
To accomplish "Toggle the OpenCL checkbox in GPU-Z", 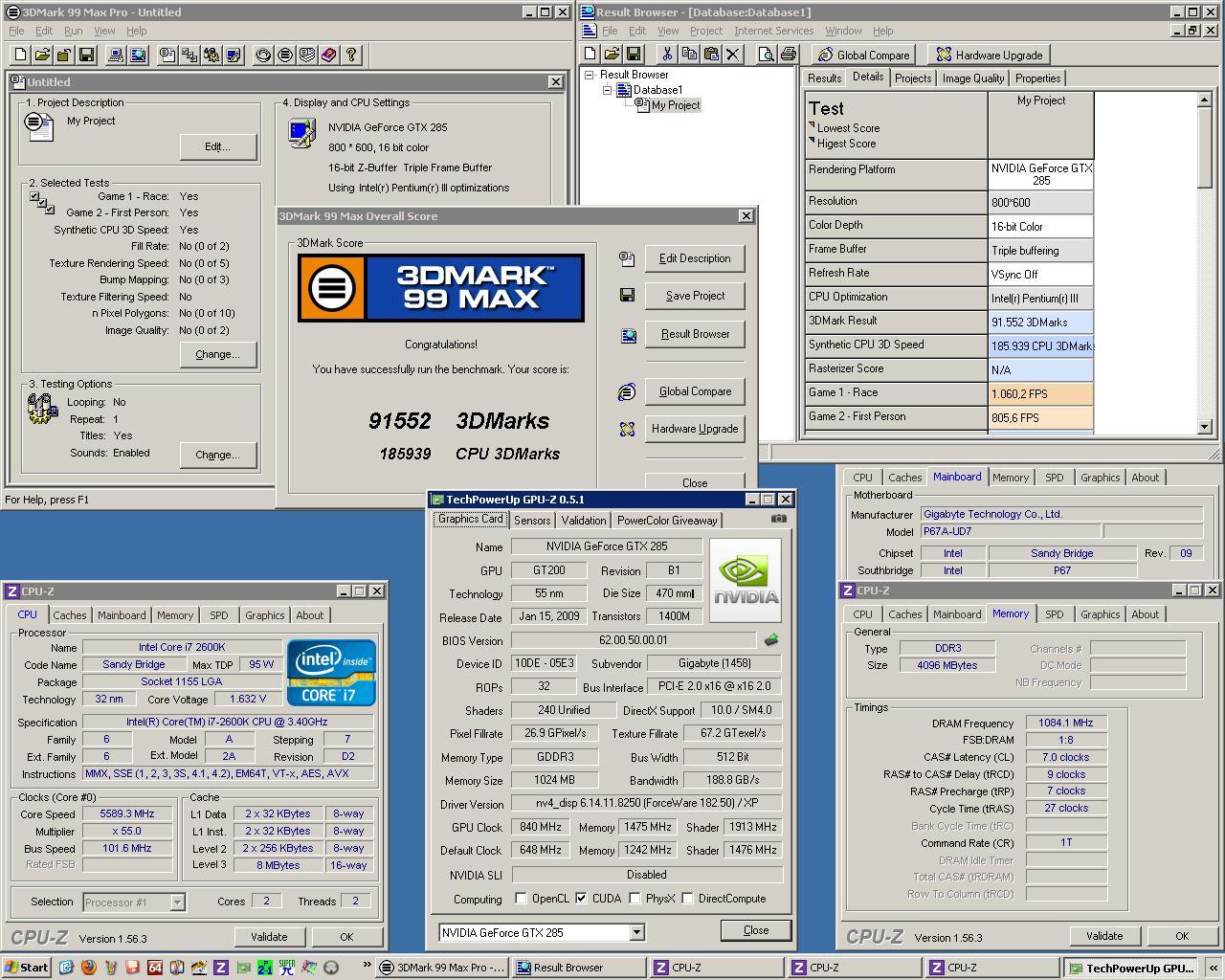I will [x=521, y=899].
